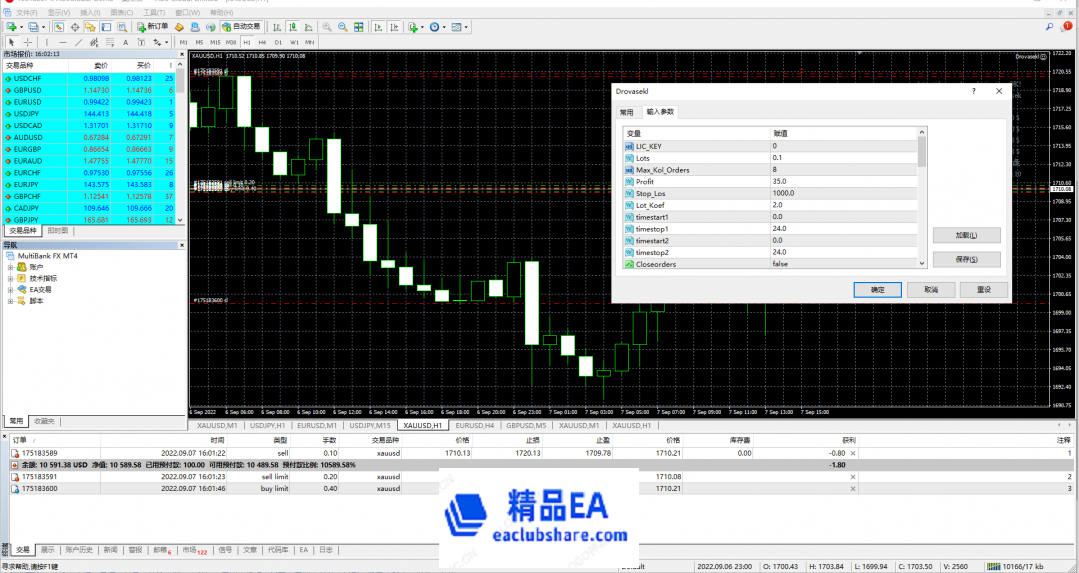Click the 确定 button in dialog
Screen dimensions: 1079x573
tap(877, 289)
